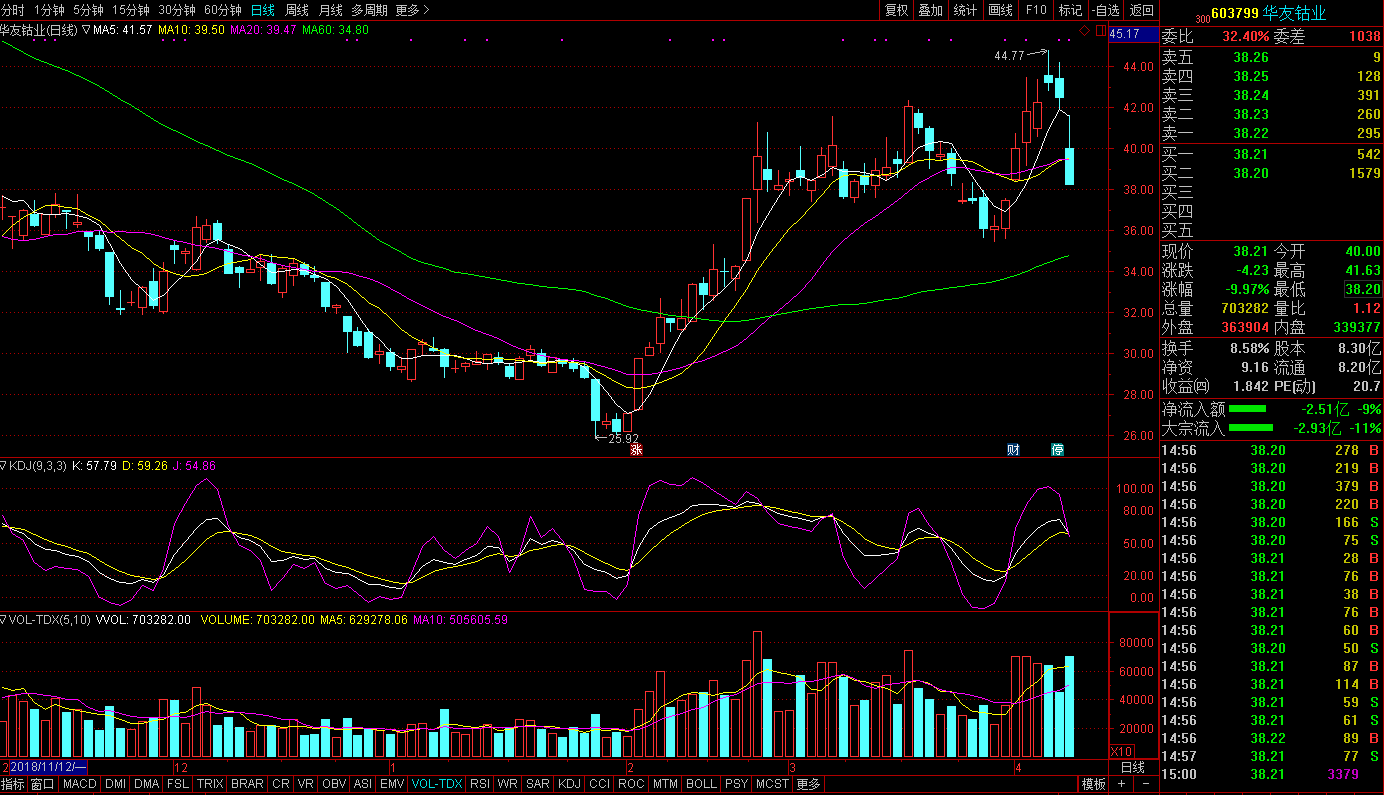
Task: Open the F10 company info page
Action: click(1035, 10)
